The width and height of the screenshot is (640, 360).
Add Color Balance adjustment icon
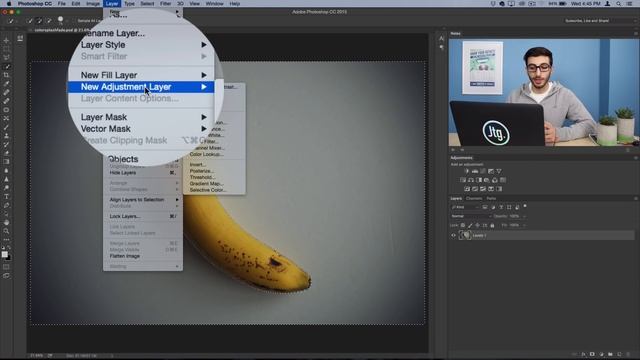point(471,180)
